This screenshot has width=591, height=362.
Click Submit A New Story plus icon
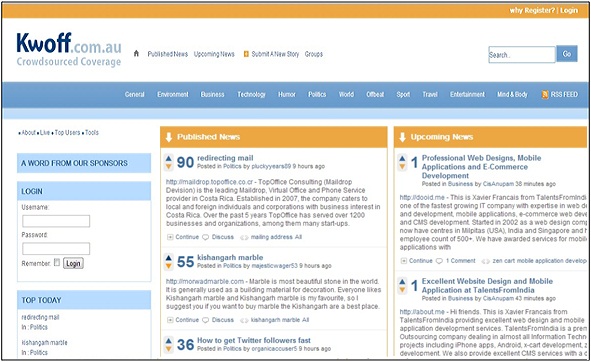point(246,54)
